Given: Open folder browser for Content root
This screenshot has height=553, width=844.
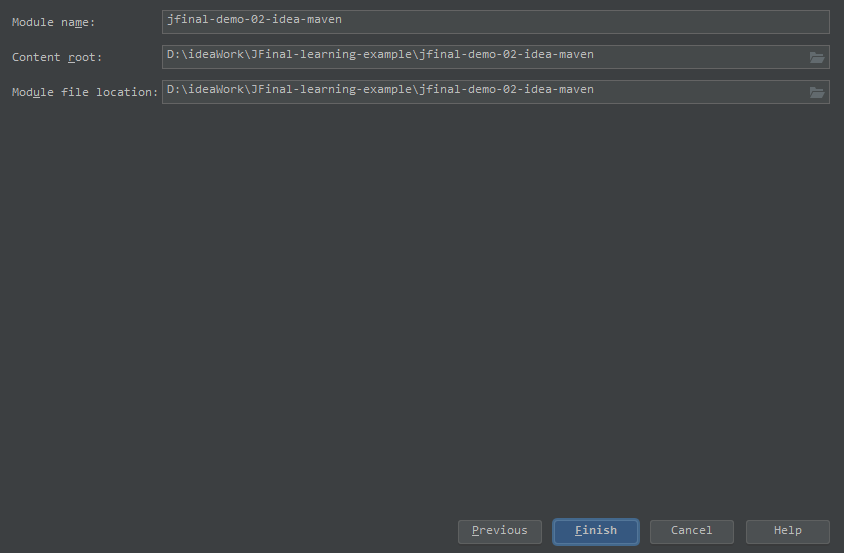Looking at the screenshot, I should (x=817, y=58).
